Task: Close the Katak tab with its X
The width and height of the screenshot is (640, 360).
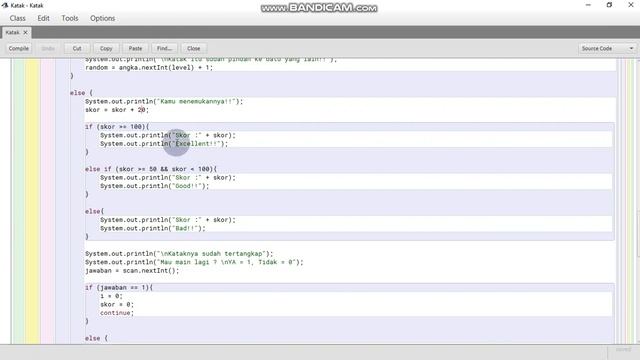Action: [x=25, y=32]
